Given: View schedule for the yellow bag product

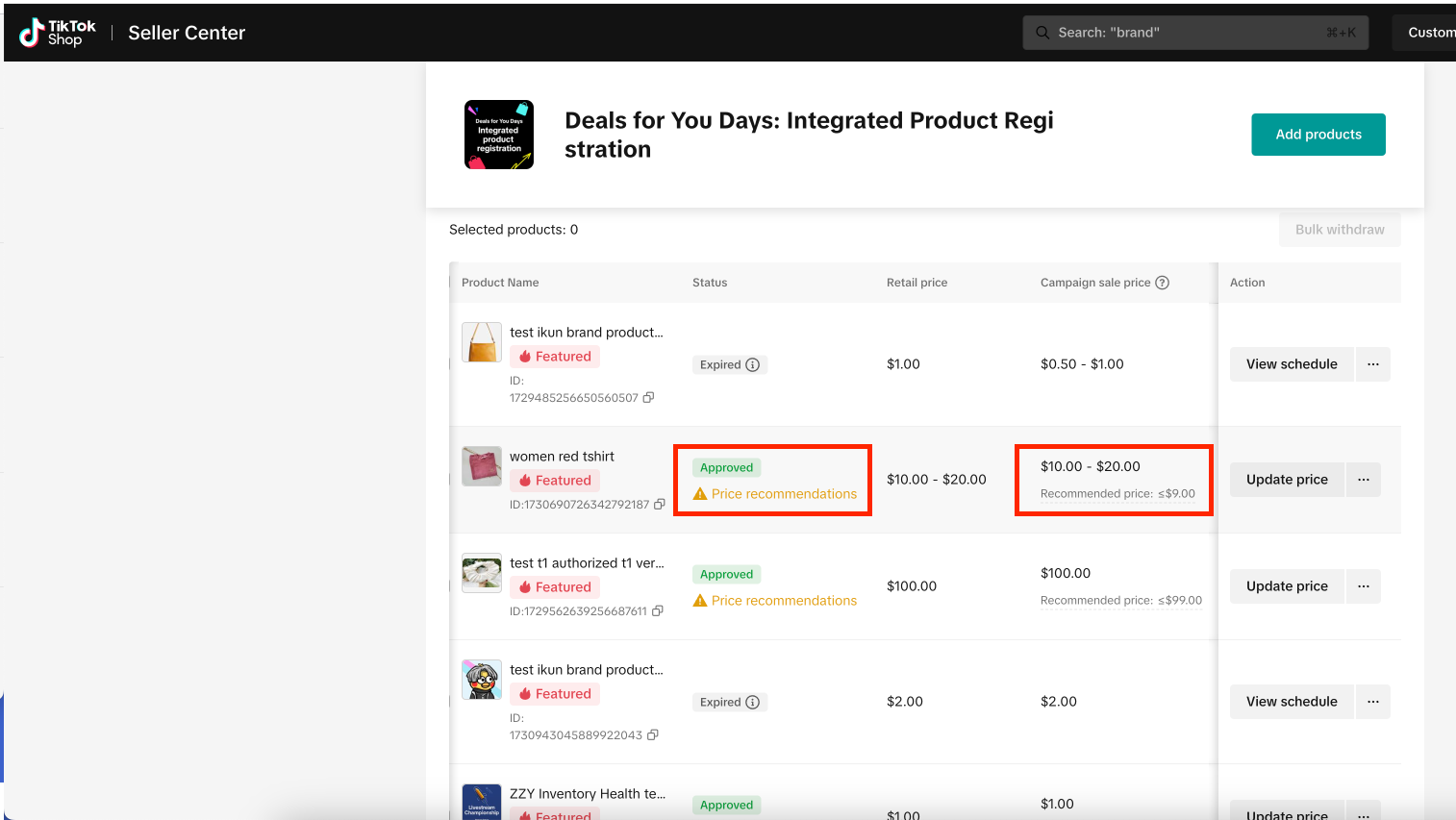Looking at the screenshot, I should pos(1291,364).
